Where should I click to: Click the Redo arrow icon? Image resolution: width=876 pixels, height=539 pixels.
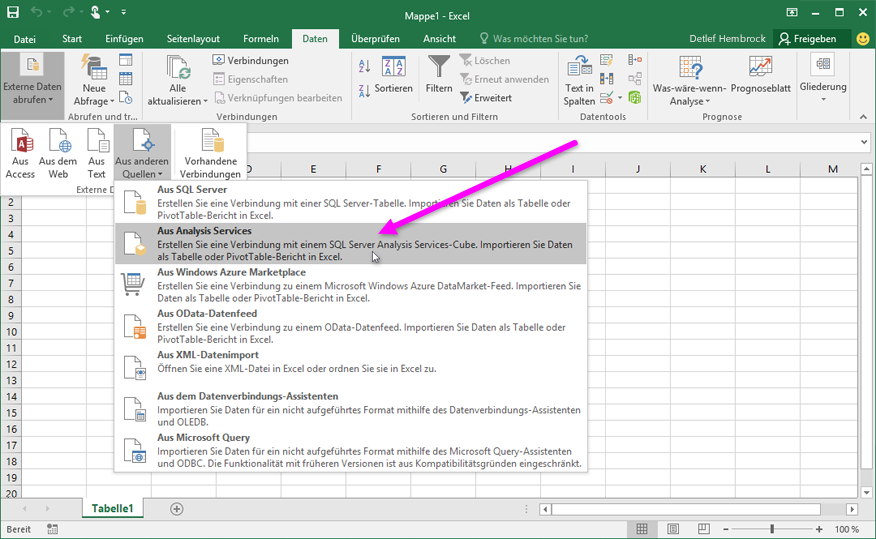[x=69, y=12]
